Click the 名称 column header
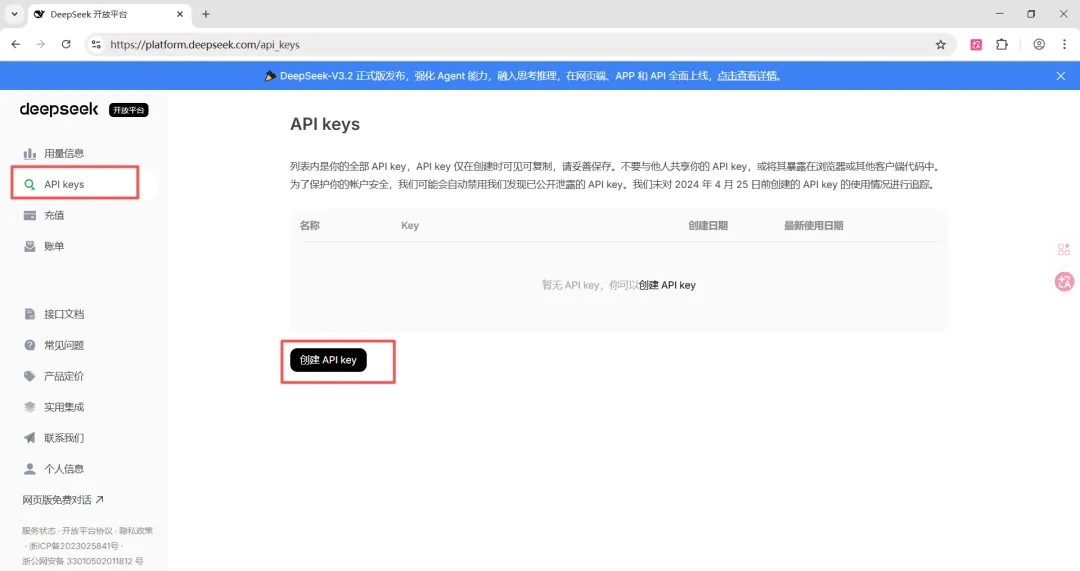 pyautogui.click(x=309, y=225)
